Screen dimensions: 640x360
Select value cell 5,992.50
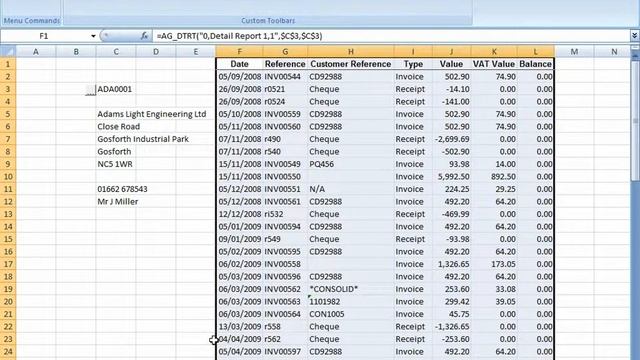[x=451, y=177]
